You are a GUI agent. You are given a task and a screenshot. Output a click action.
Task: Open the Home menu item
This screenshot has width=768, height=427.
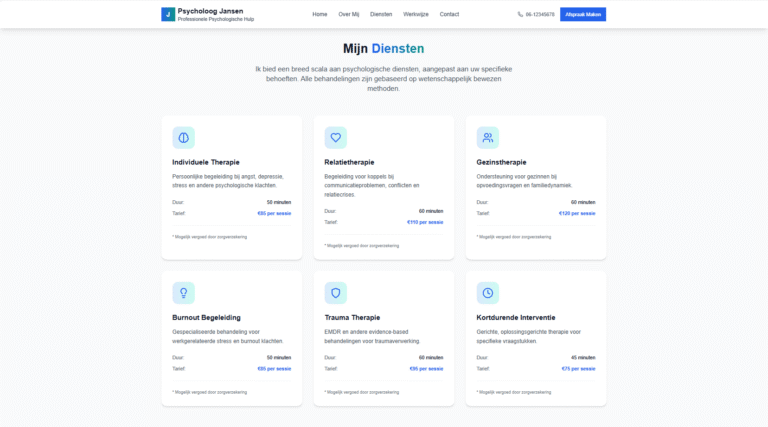tap(319, 15)
